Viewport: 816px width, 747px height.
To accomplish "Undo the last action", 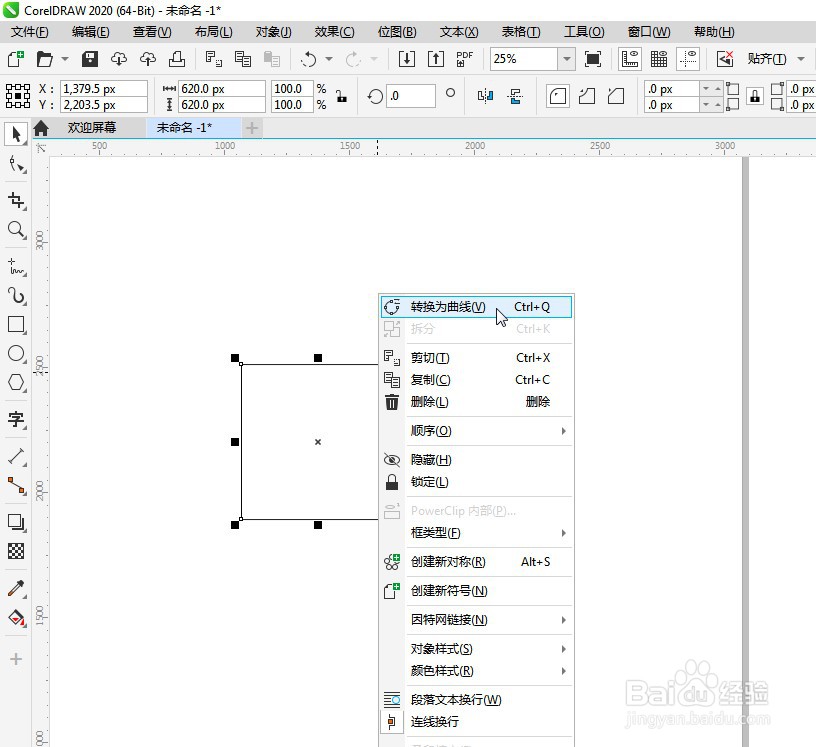I will coord(309,59).
